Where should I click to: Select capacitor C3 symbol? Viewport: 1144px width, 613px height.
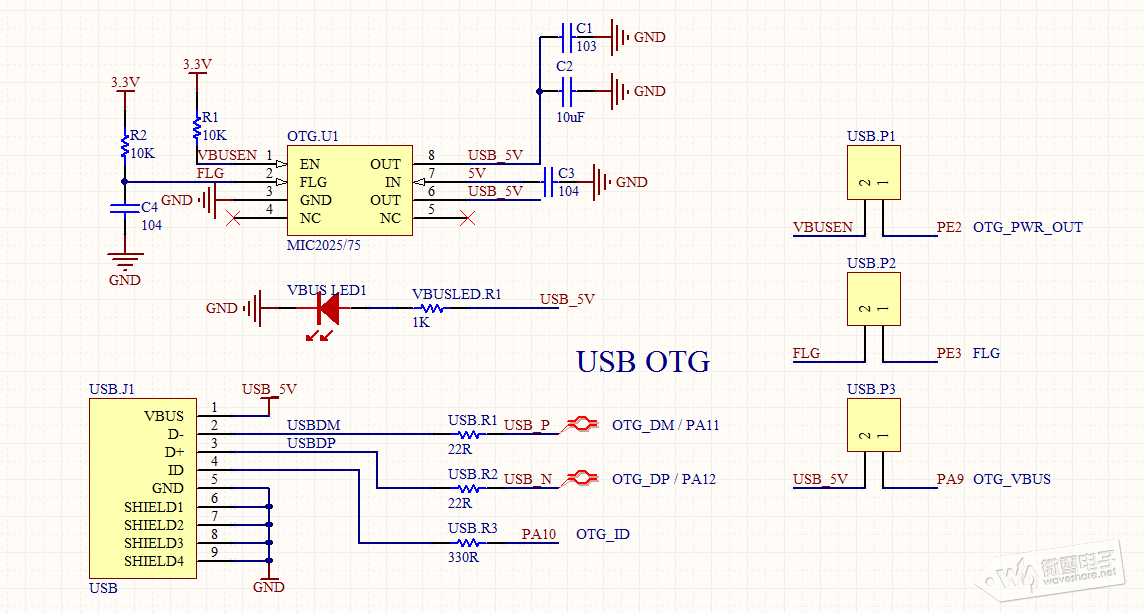pos(549,182)
